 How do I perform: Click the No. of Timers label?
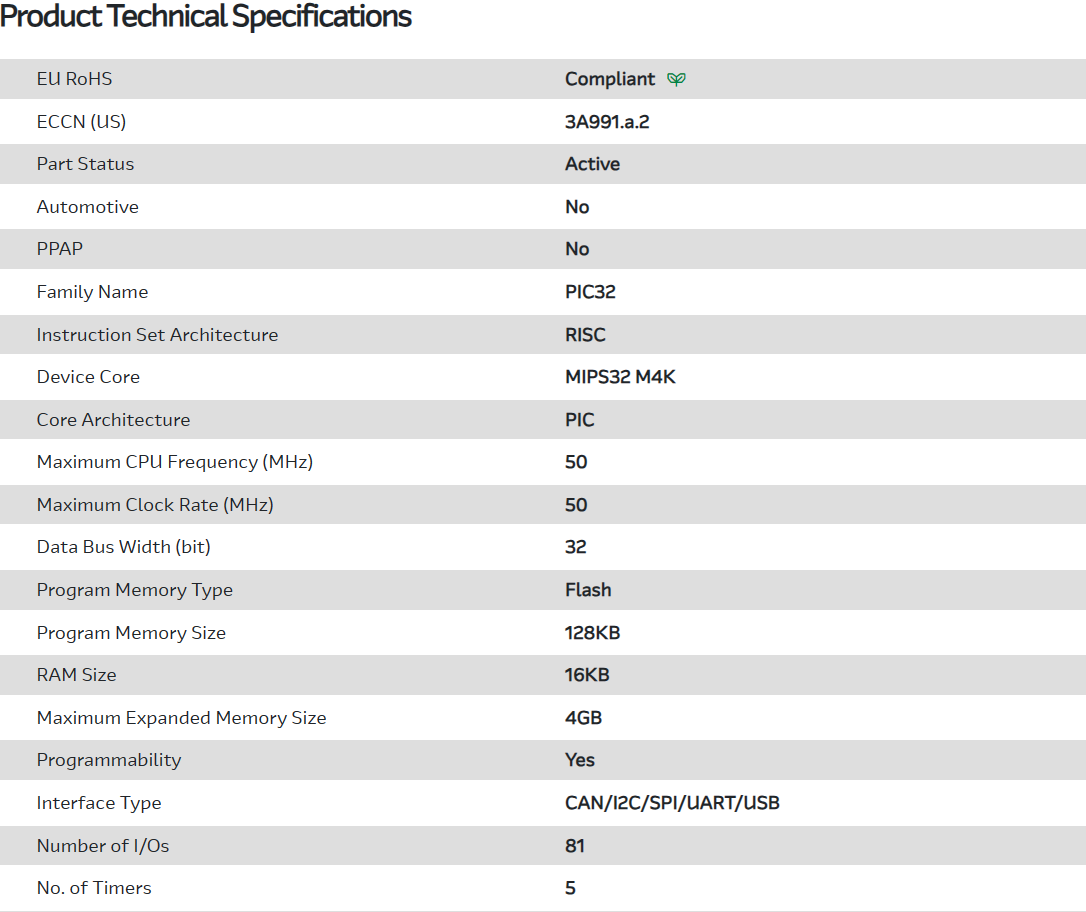94,888
